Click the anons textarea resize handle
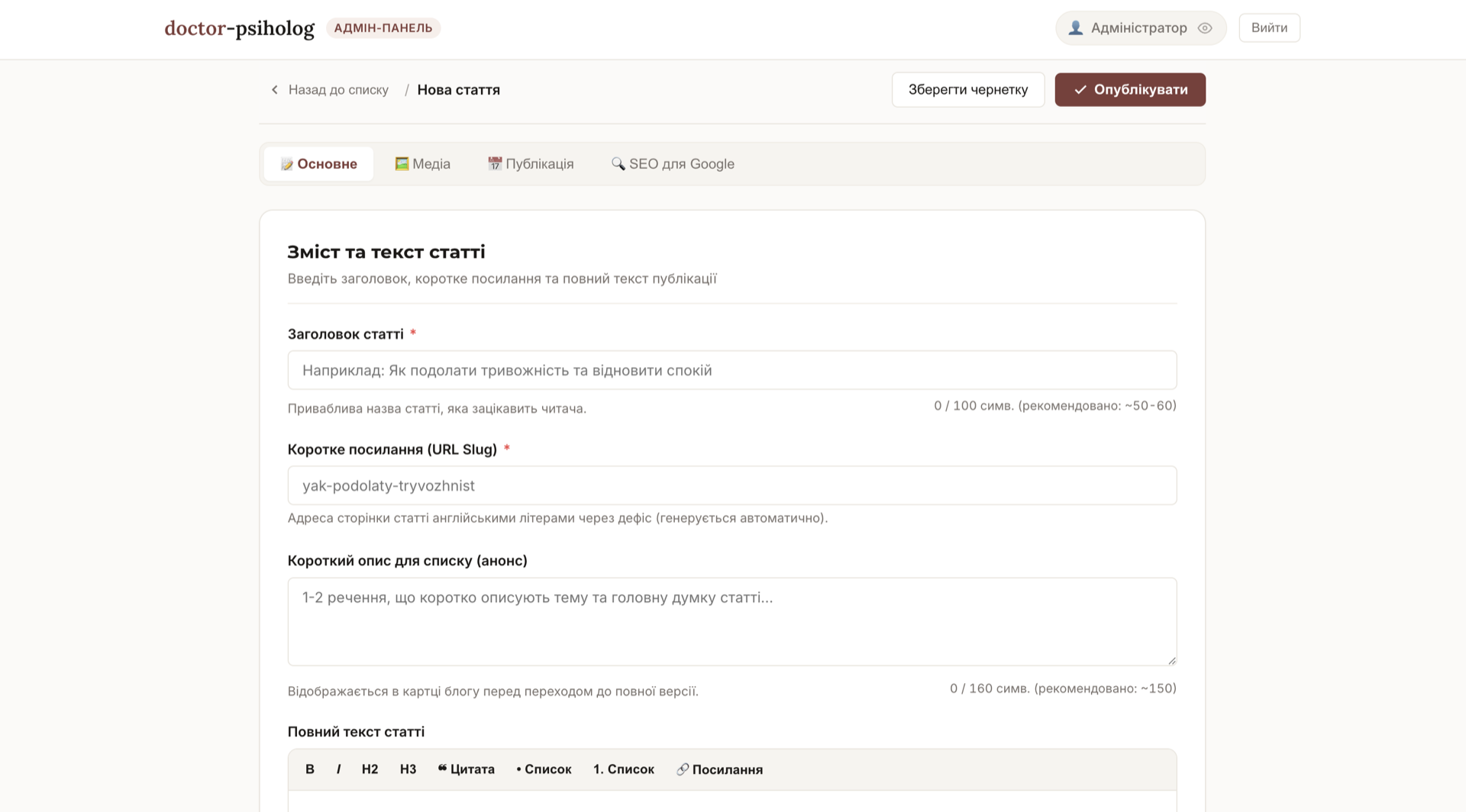The image size is (1466, 812). (1171, 660)
